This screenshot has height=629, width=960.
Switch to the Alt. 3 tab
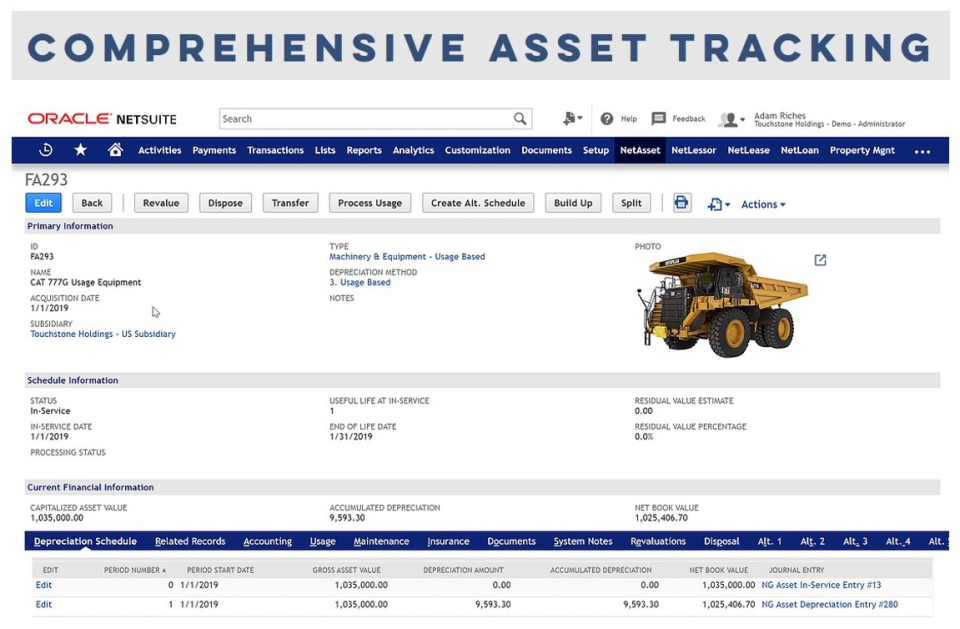click(x=855, y=541)
